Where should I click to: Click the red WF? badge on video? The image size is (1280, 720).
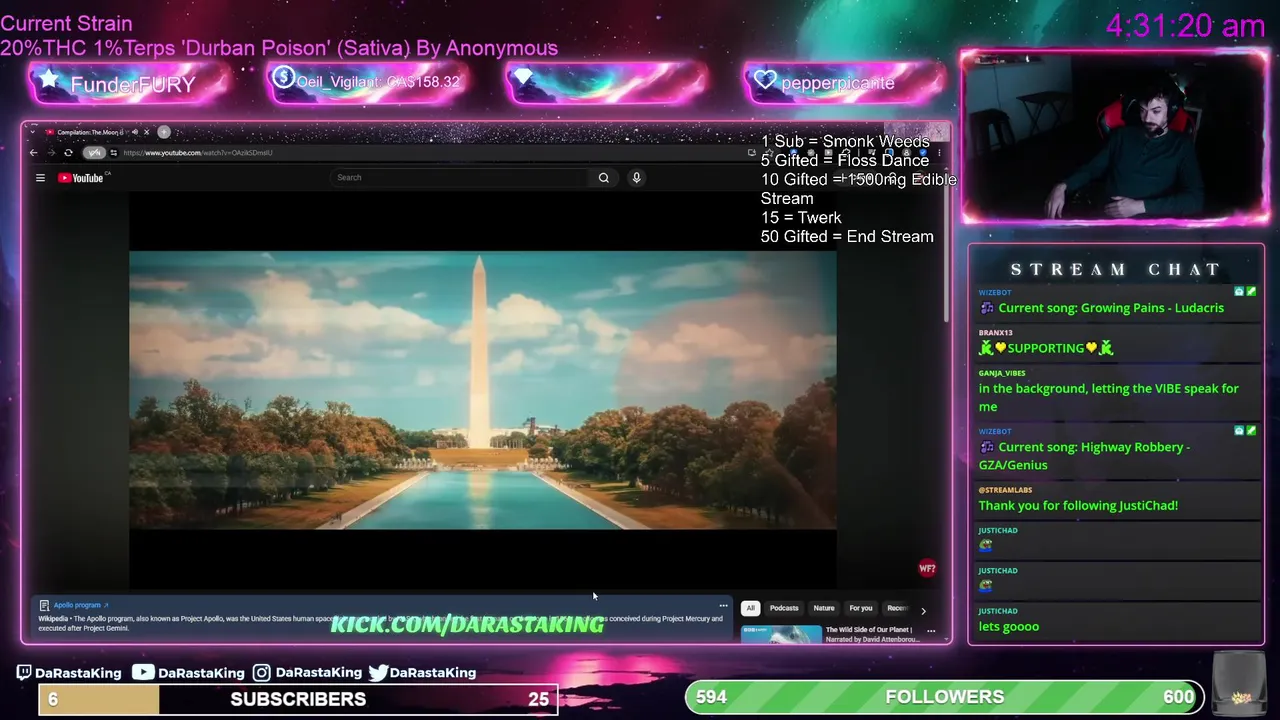coord(927,569)
